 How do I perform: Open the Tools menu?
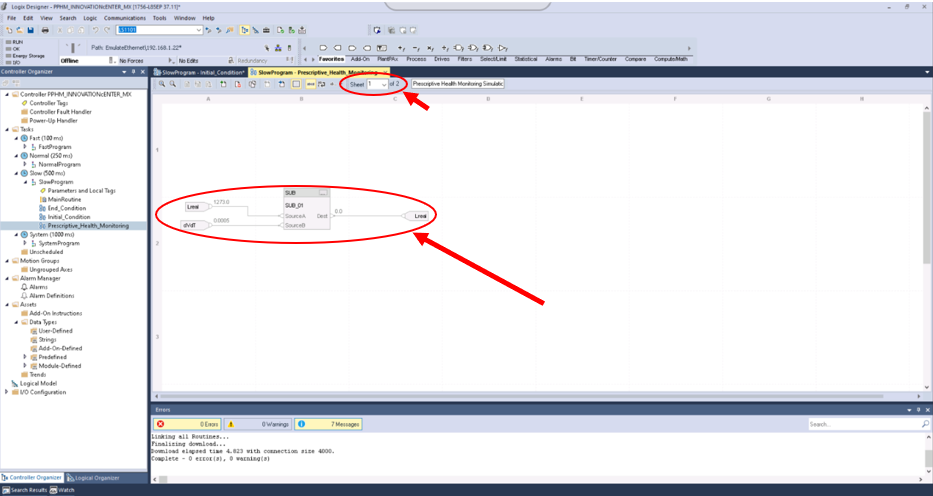[x=159, y=18]
